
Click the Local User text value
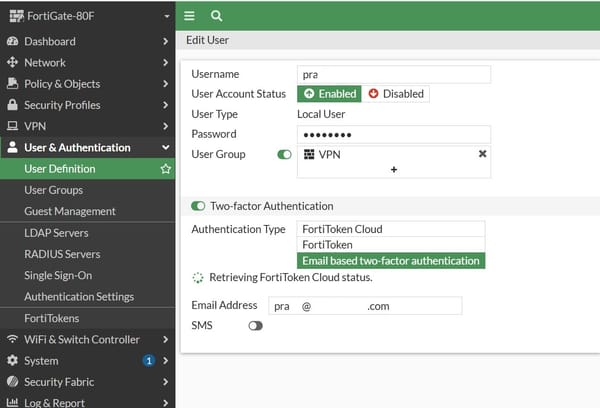[x=321, y=114]
